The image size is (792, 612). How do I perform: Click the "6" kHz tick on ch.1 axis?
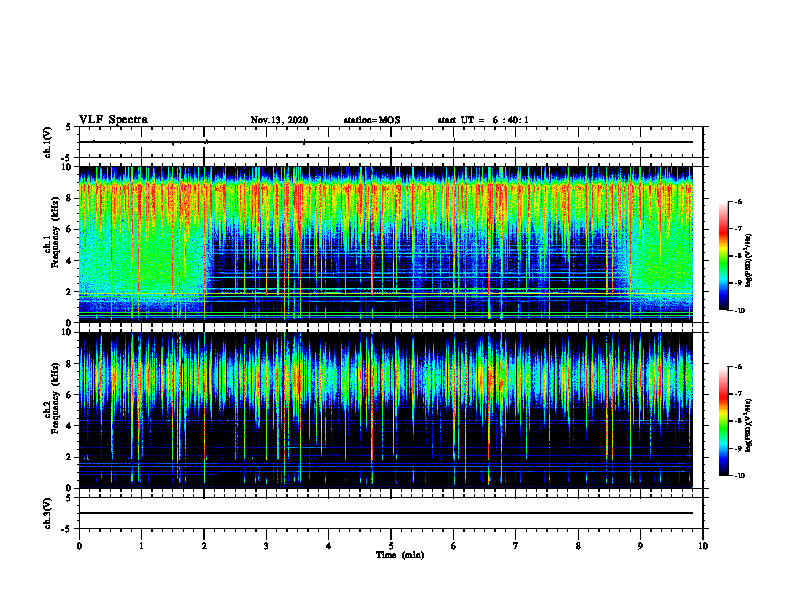tap(71, 229)
